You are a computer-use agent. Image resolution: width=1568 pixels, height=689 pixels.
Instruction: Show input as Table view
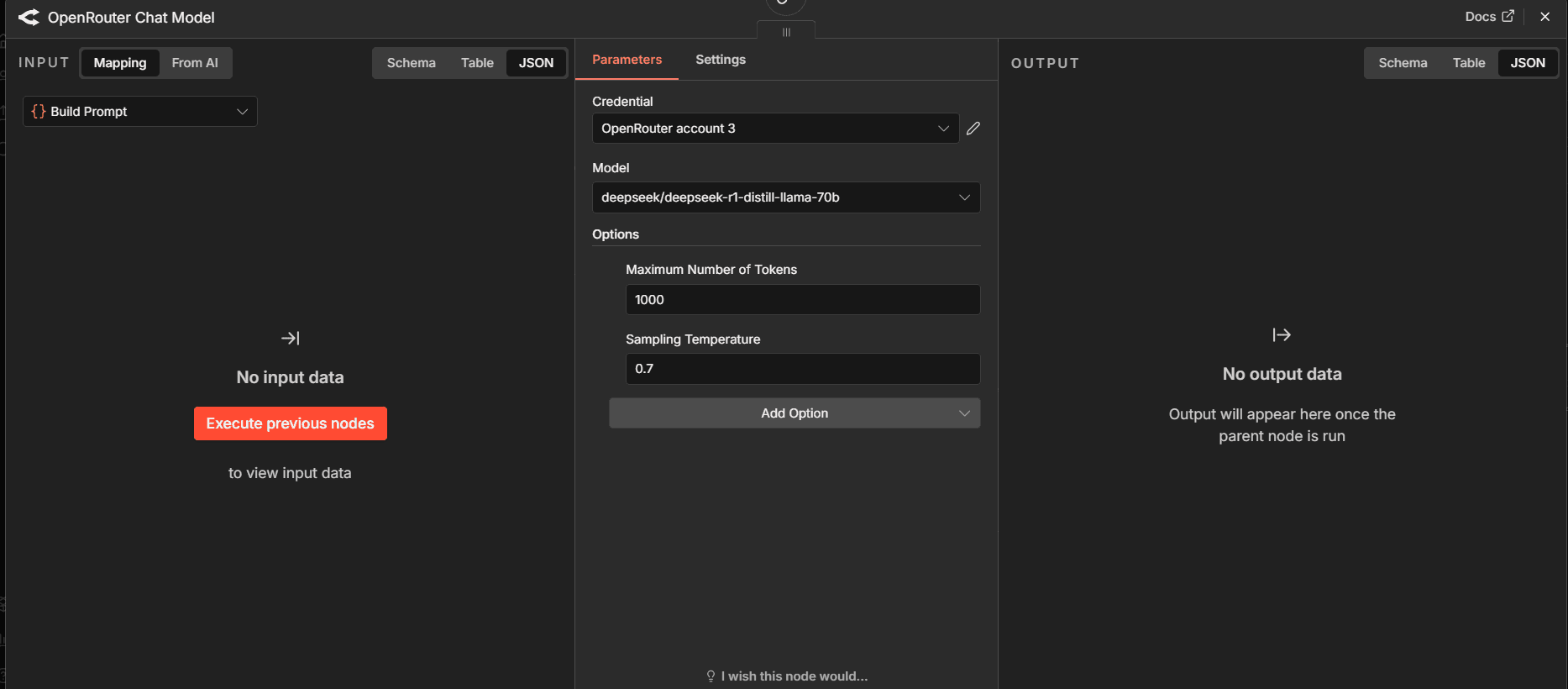click(x=477, y=63)
